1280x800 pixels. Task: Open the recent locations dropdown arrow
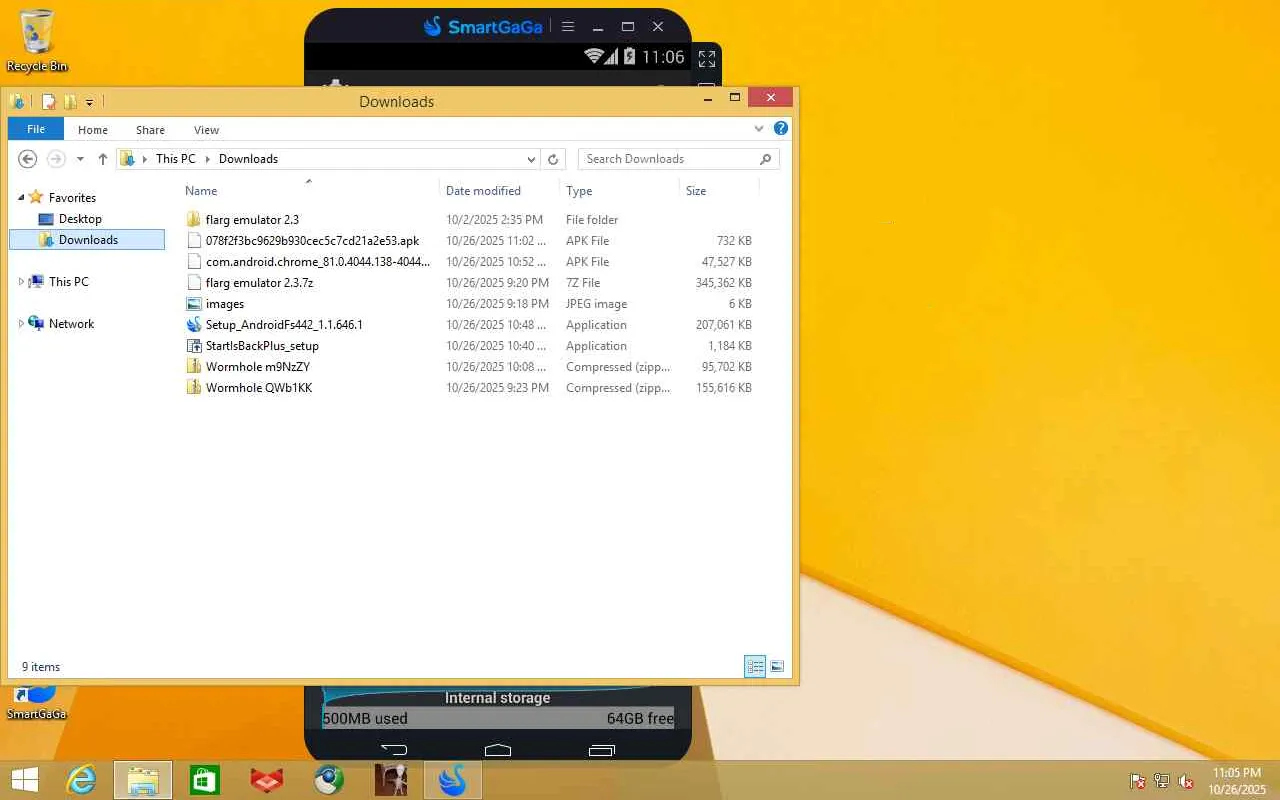tap(80, 159)
